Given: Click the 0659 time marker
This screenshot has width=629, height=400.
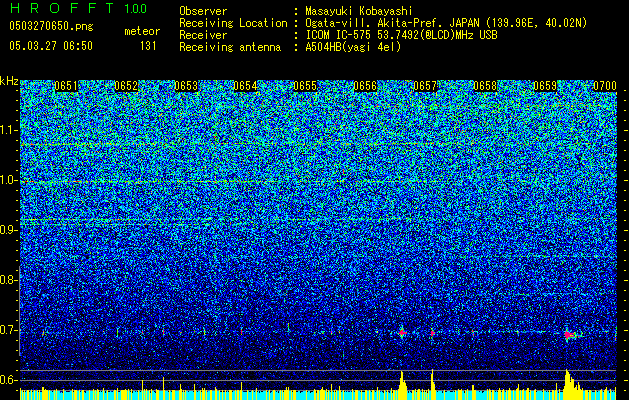Looking at the screenshot, I should pyautogui.click(x=545, y=86).
